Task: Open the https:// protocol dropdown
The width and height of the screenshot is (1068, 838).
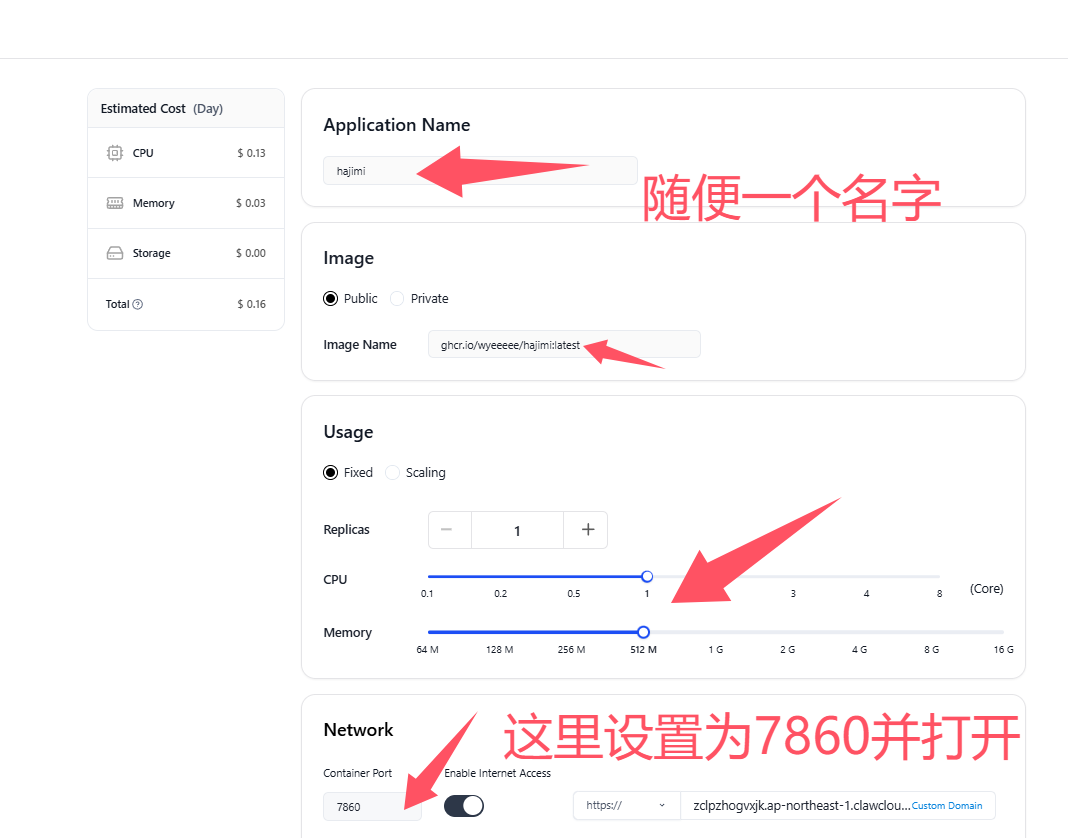Action: pos(626,806)
